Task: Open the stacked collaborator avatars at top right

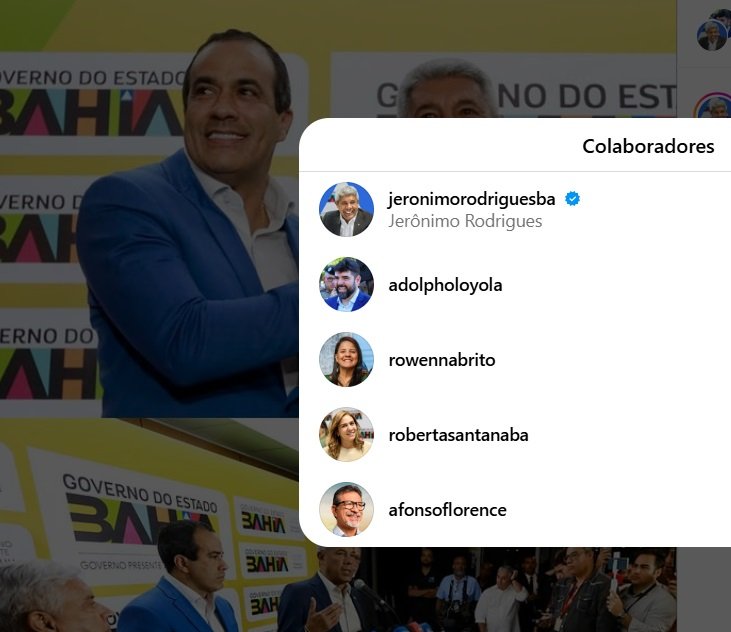Action: click(x=713, y=30)
